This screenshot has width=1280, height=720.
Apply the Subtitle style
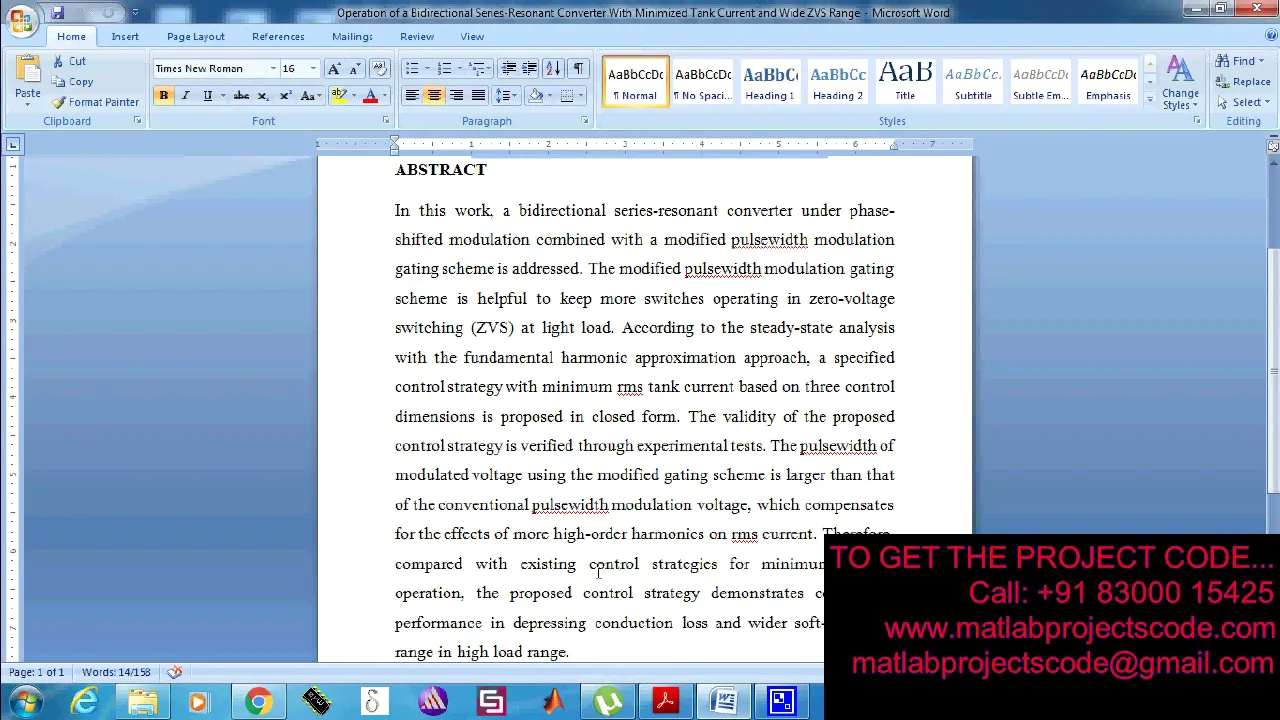[x=973, y=81]
